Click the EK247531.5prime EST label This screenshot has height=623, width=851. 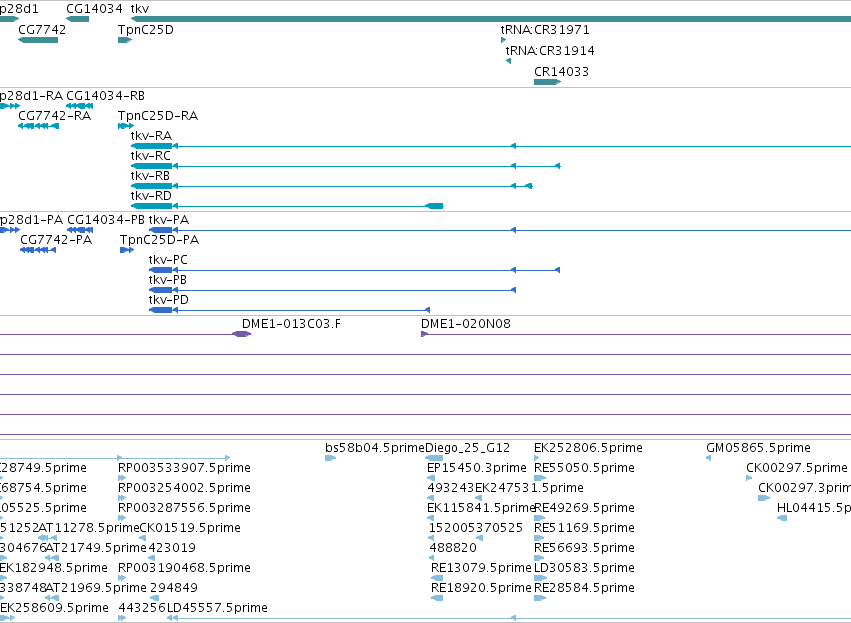529,488
